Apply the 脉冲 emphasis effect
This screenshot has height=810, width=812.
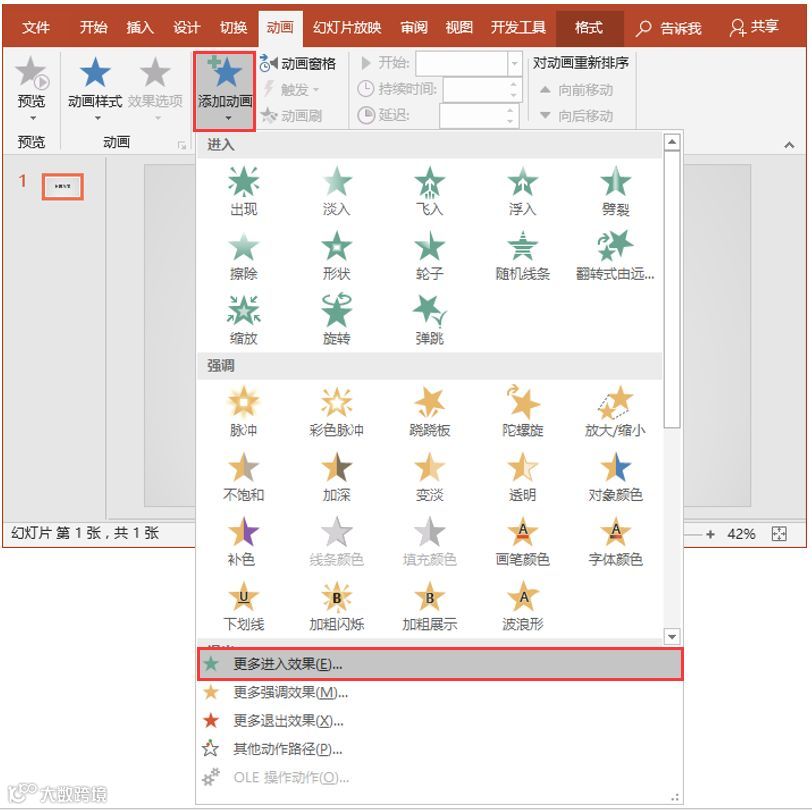[x=243, y=412]
